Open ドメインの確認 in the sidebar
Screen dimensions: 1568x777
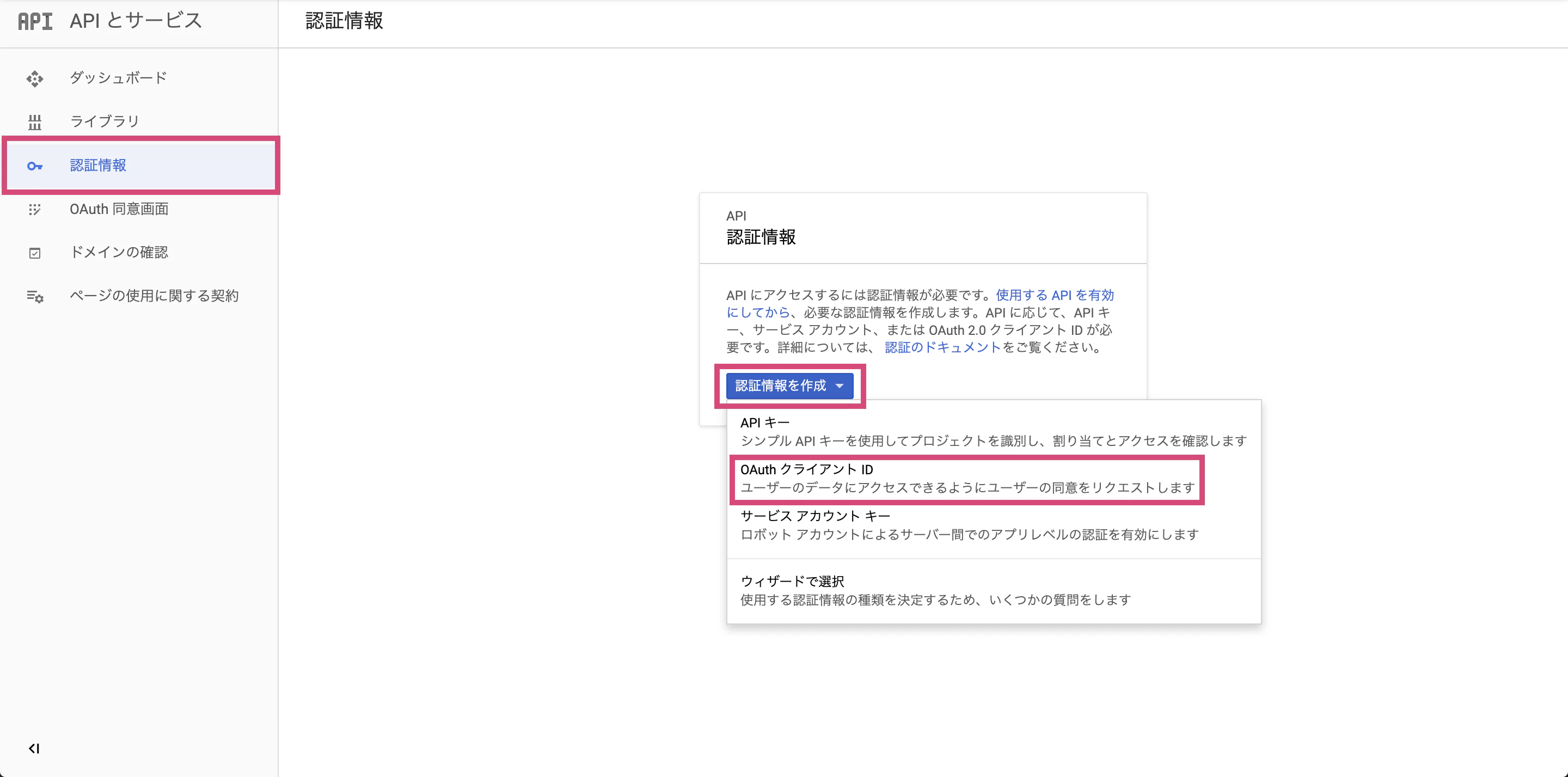[140, 252]
